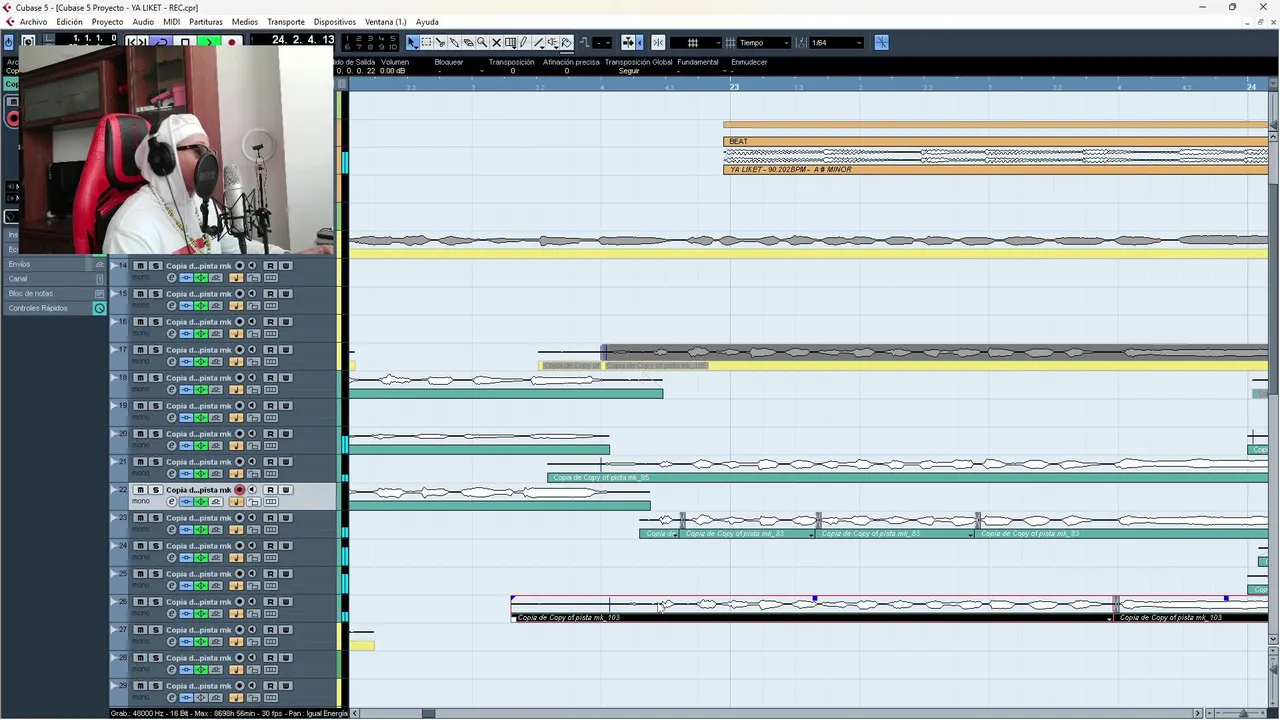Click lock icon on track 16
Screen dimensions: 1280x720
click(x=253, y=334)
